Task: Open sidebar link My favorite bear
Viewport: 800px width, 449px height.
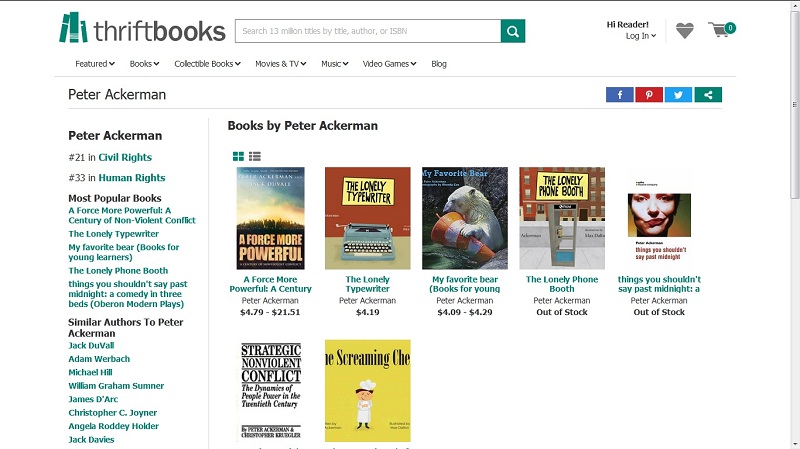Action: 124,252
